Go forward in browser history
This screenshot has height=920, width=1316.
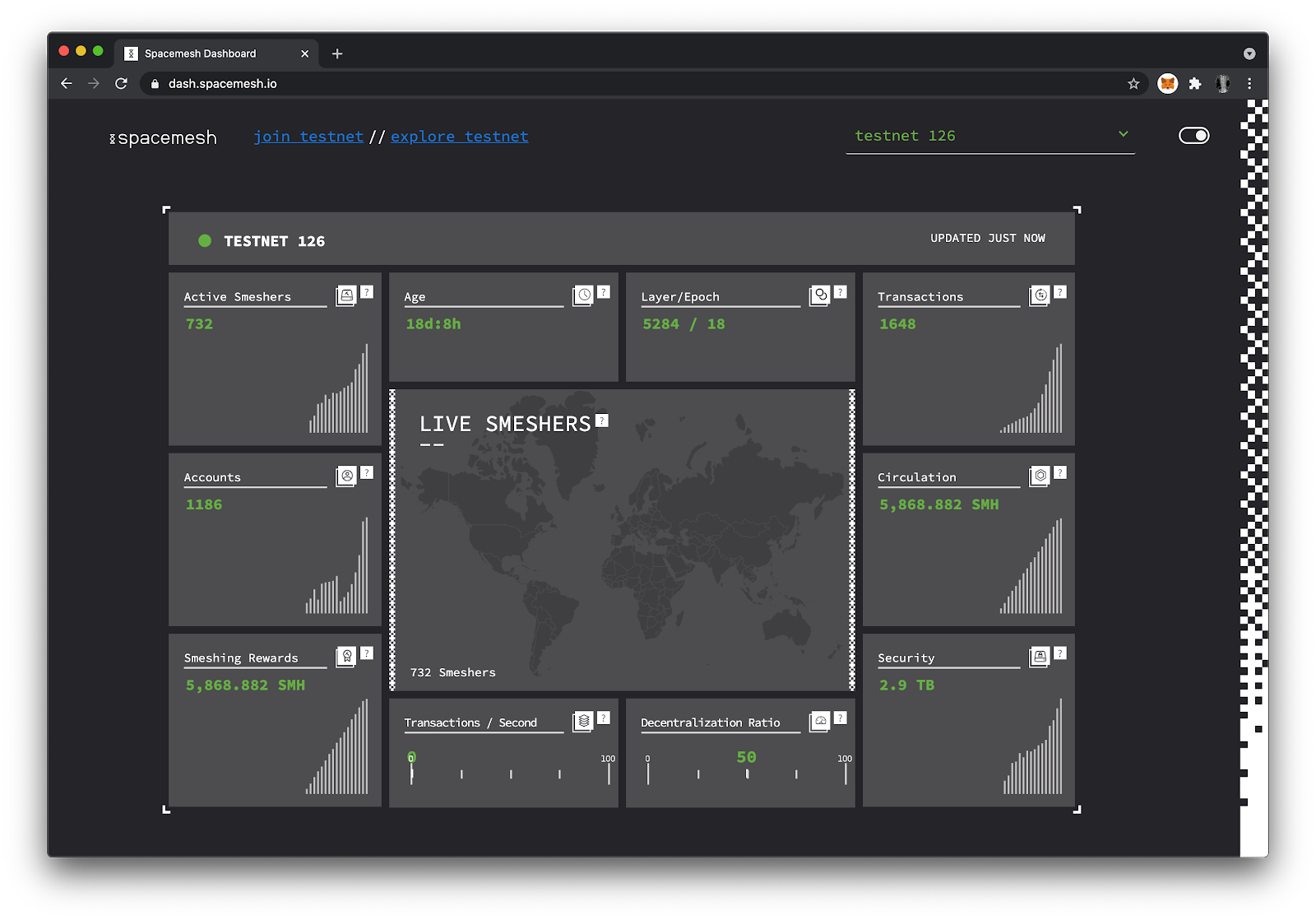coord(94,83)
